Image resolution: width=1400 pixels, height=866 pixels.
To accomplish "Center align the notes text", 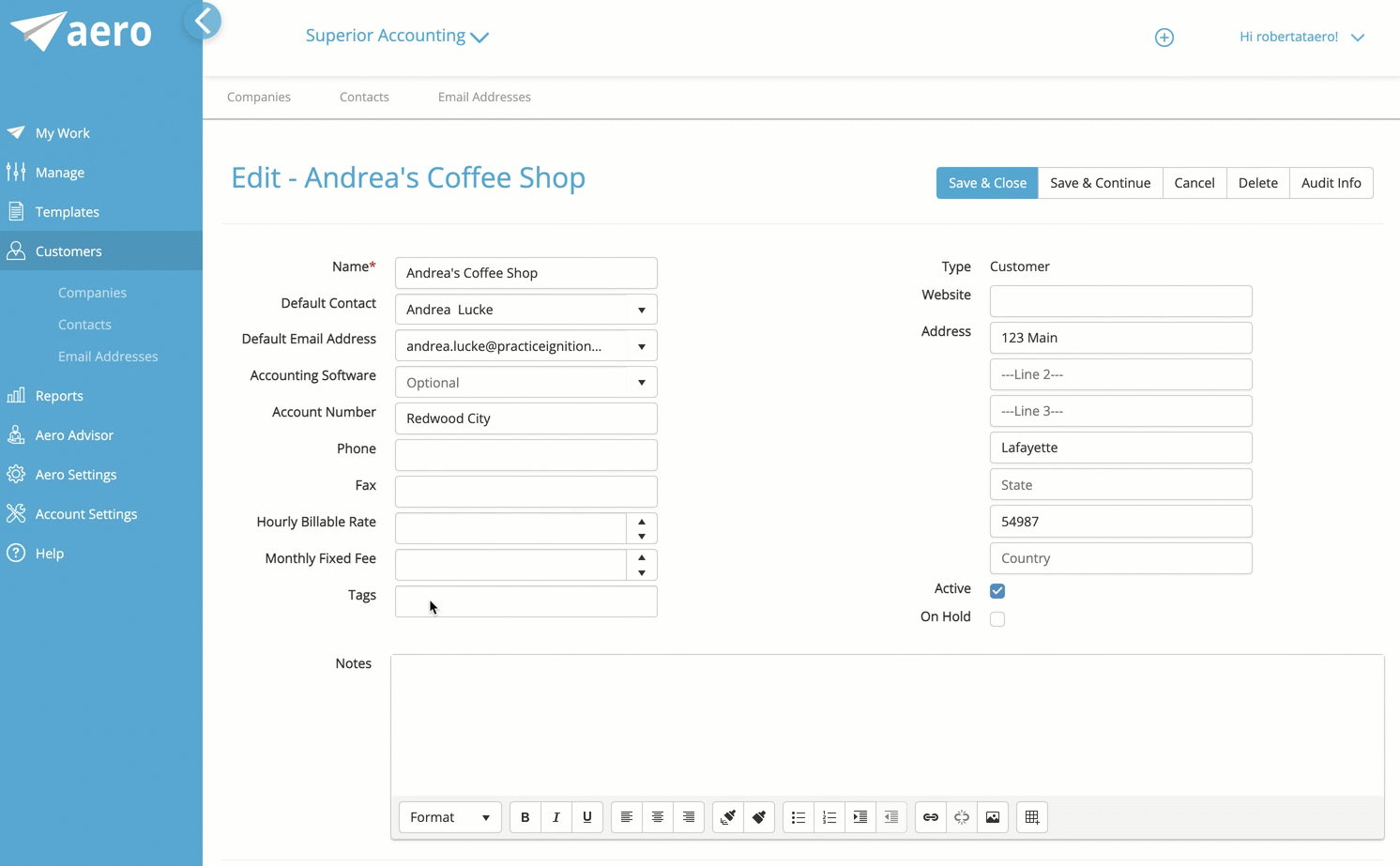I will click(x=658, y=817).
